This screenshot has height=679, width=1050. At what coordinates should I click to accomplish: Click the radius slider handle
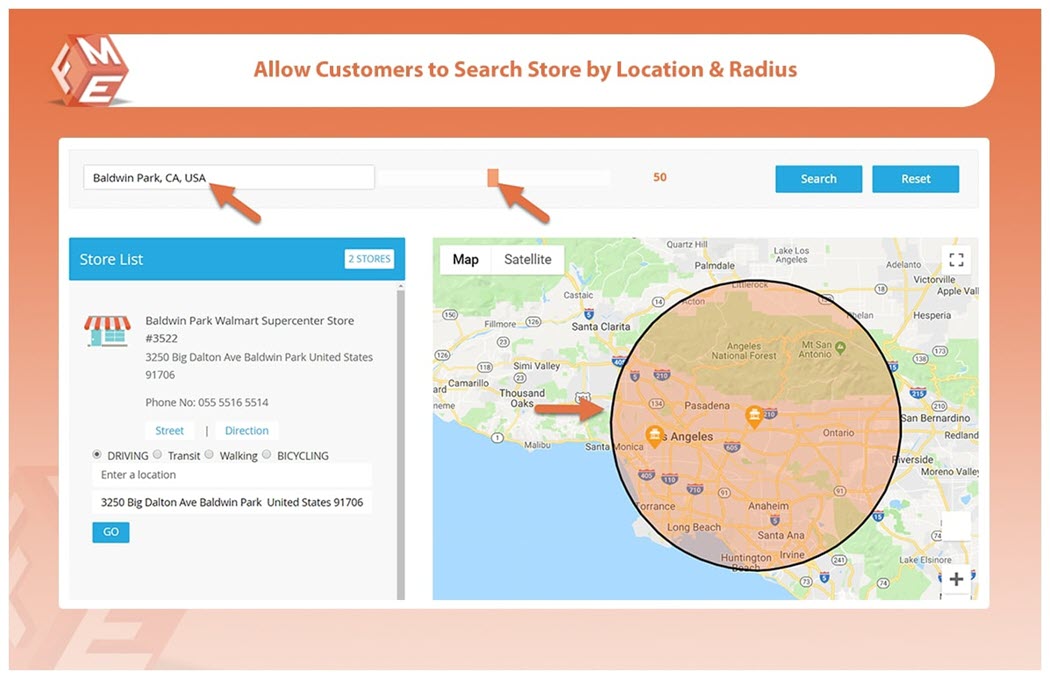(493, 177)
